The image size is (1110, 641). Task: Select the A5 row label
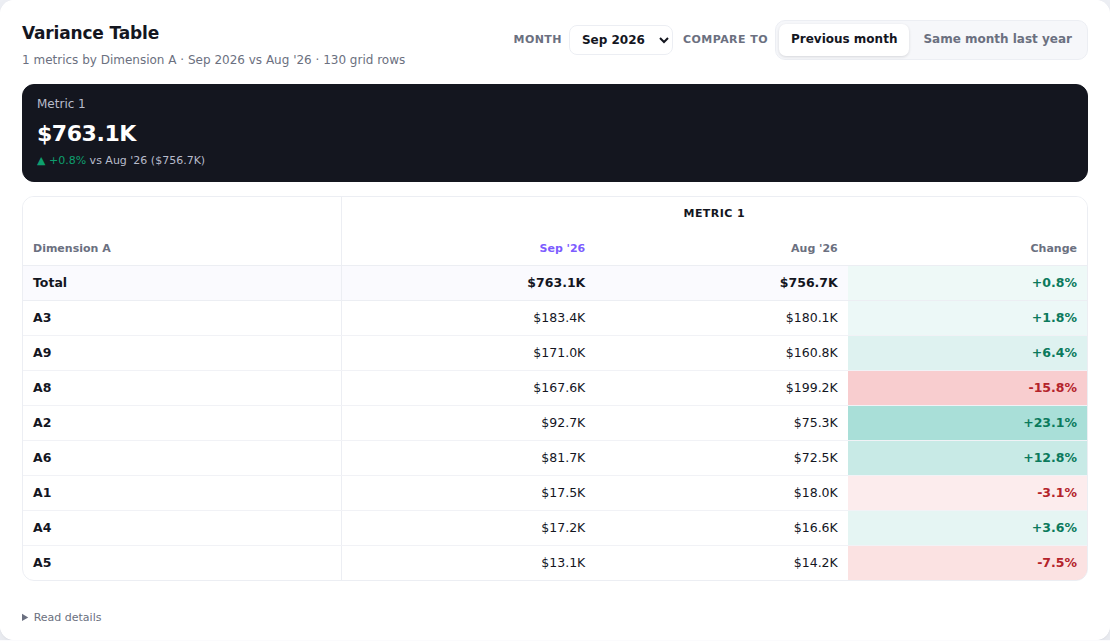[42, 563]
